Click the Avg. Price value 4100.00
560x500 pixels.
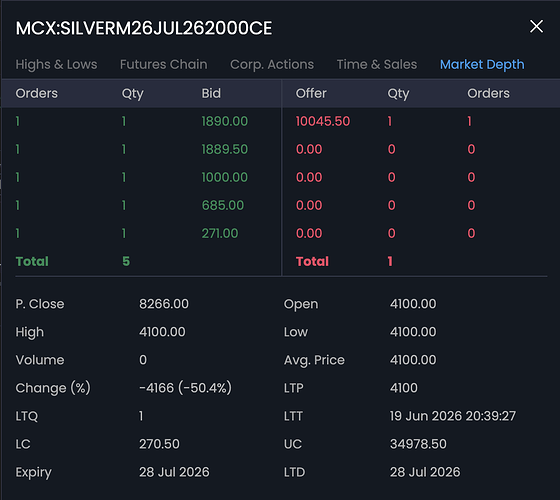413,360
